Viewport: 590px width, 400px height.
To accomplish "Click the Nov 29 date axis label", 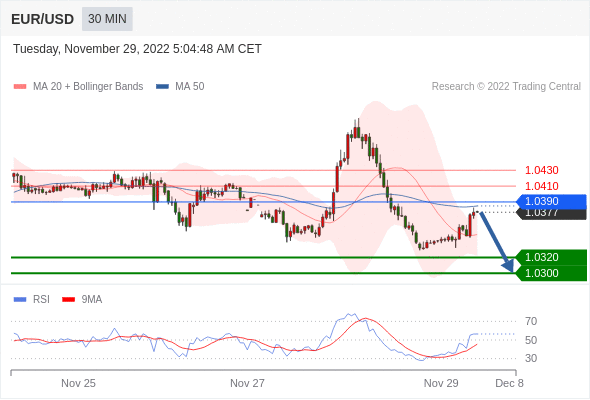I will (441, 383).
